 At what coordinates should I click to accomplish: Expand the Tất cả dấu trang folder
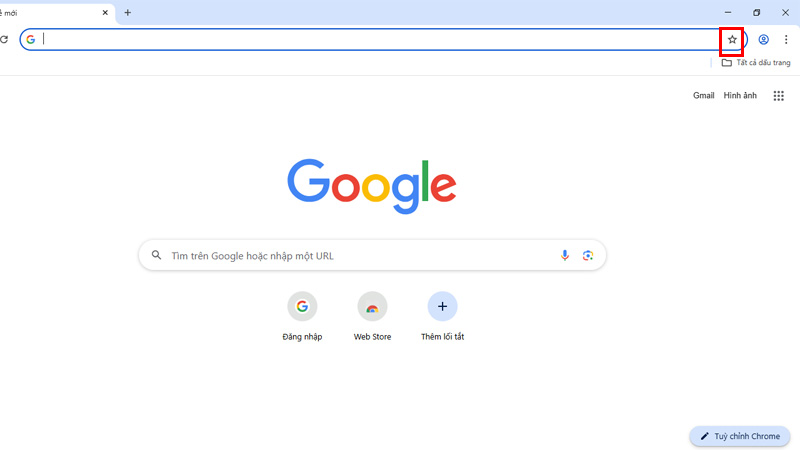(x=756, y=63)
